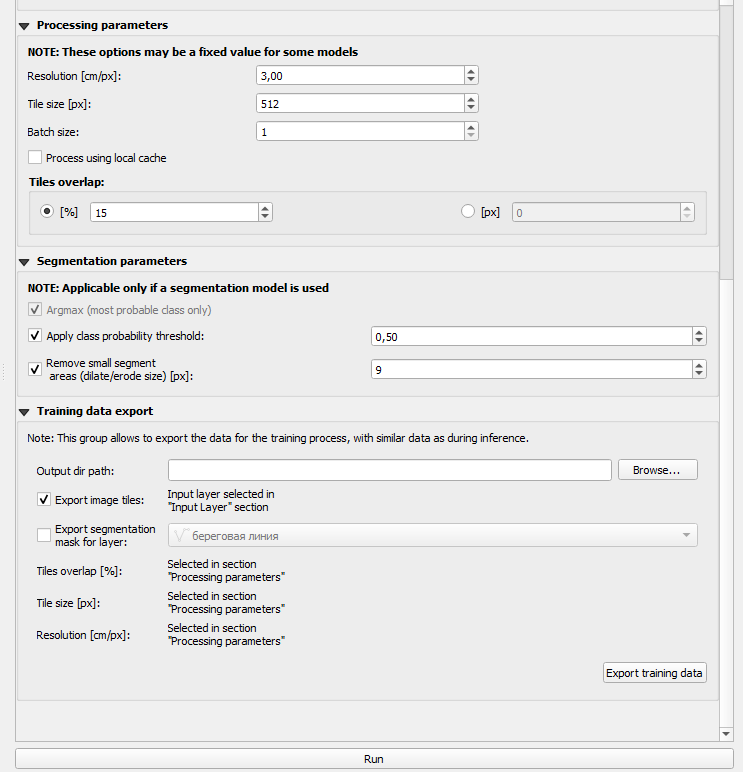Increase class probability threshold value
743x772 pixels.
point(699,333)
